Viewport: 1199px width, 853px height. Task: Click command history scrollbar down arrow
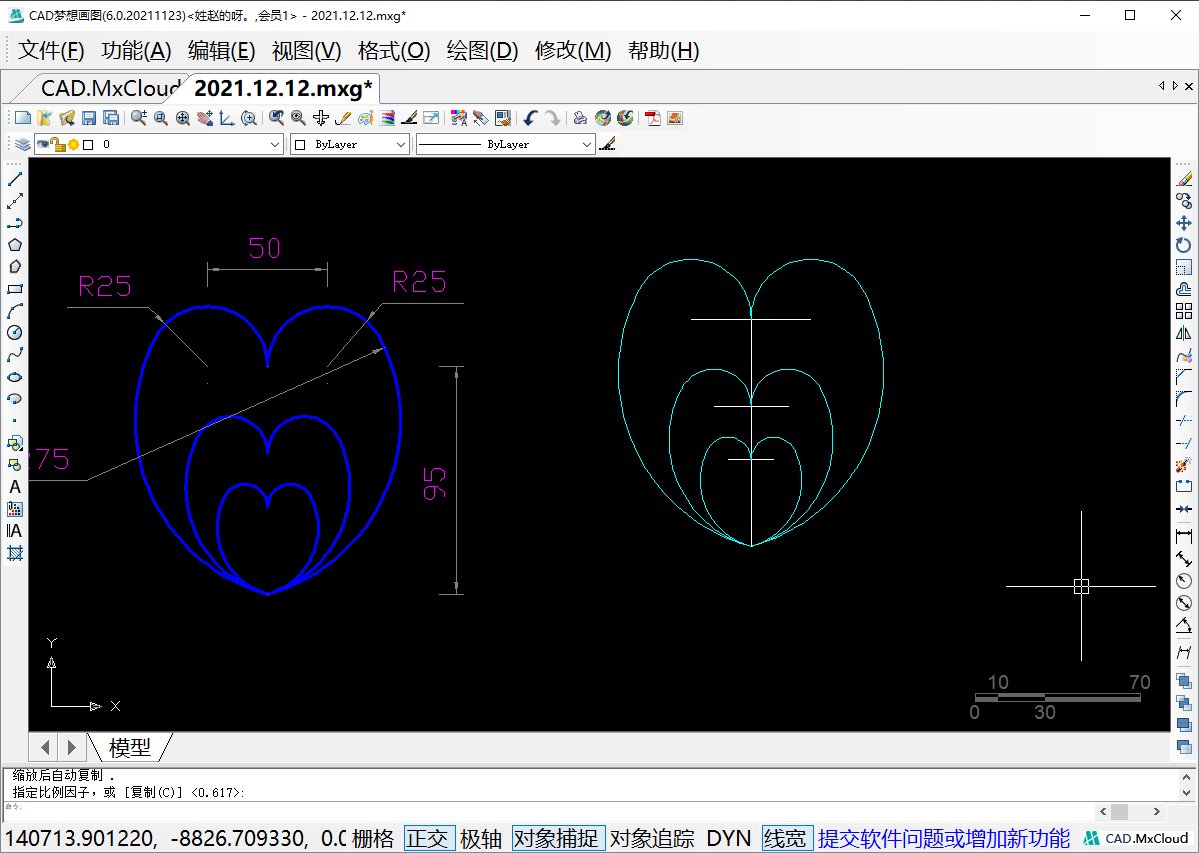click(1186, 793)
